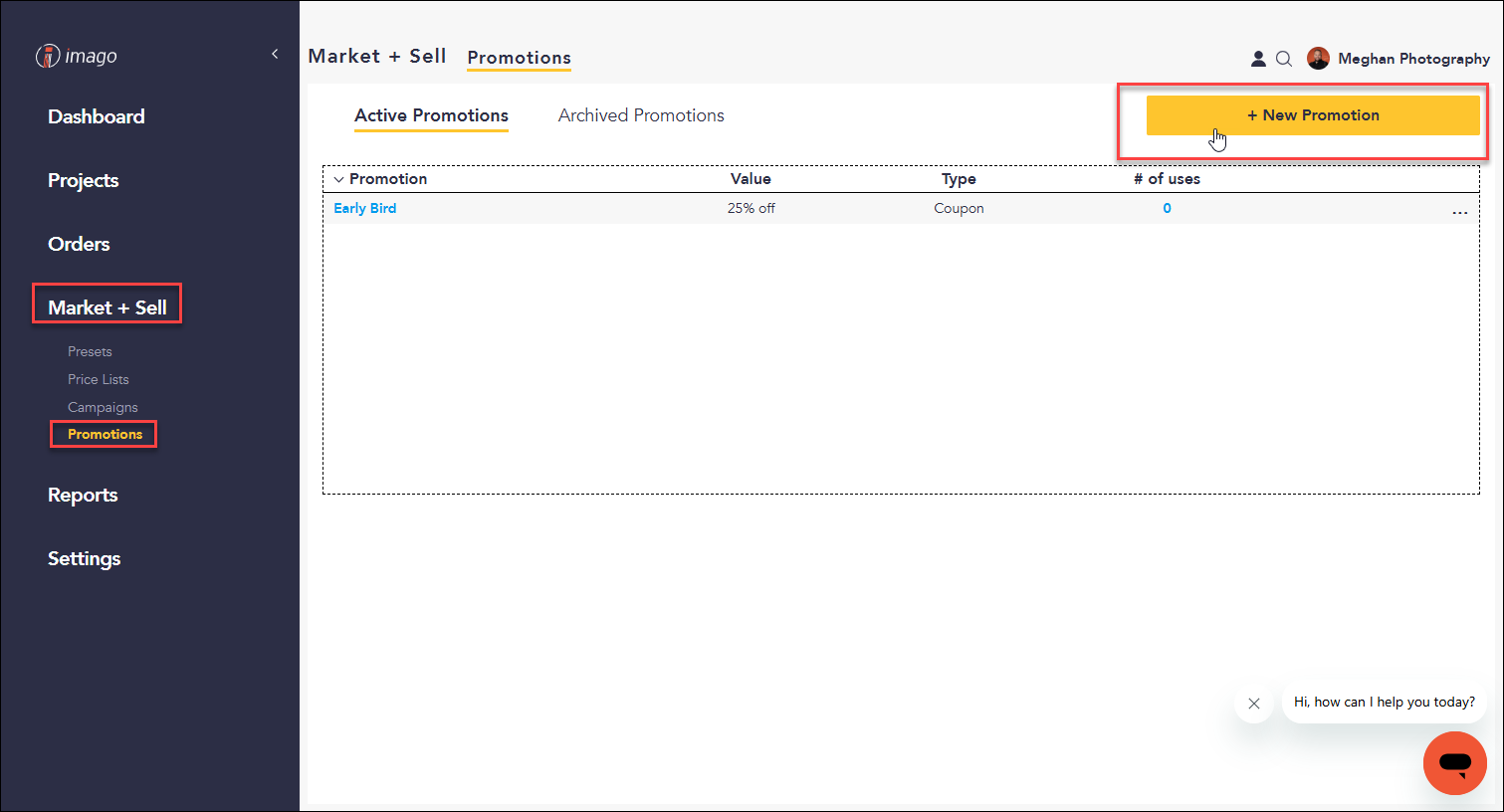Open the Reports section
The height and width of the screenshot is (812, 1504).
point(83,495)
